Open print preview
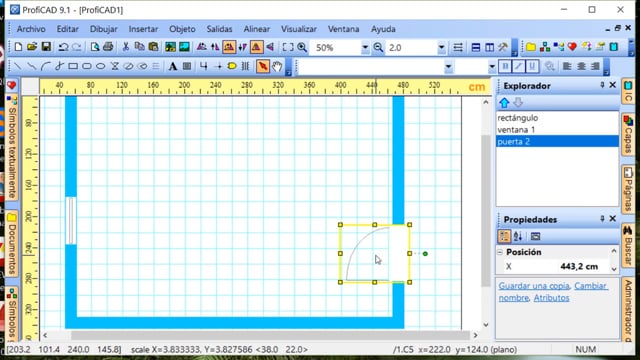The image size is (640, 360). [x=95, y=47]
